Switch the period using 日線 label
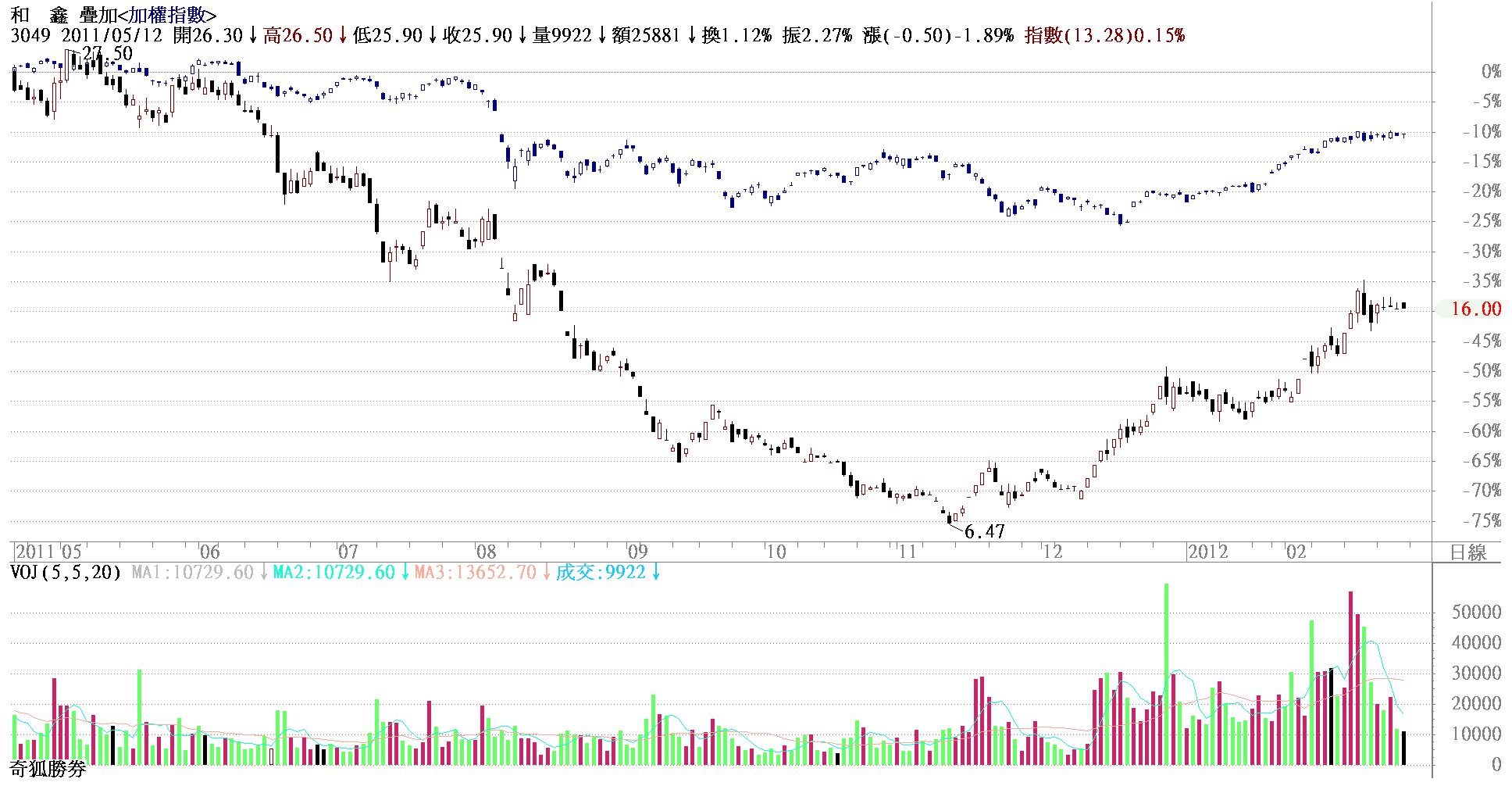The image size is (1512, 786). pos(1468,552)
